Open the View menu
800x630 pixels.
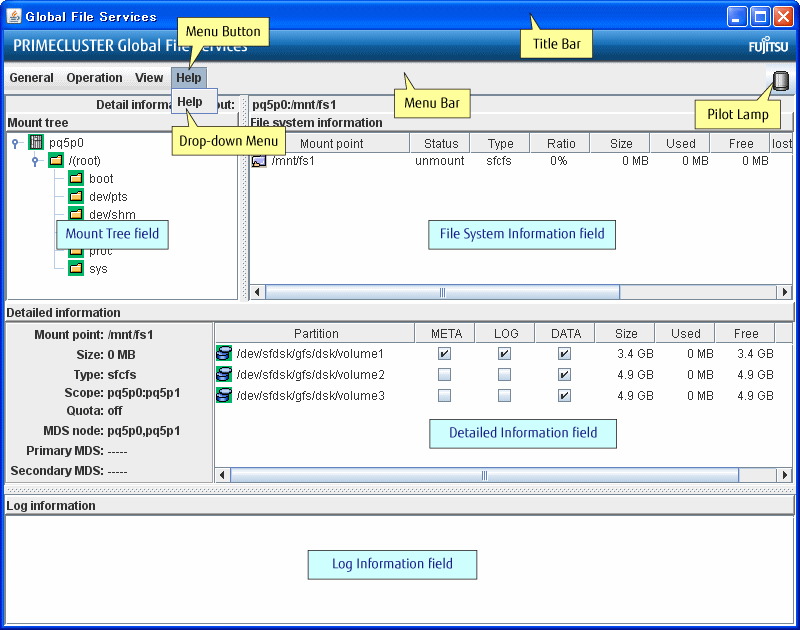(x=149, y=78)
